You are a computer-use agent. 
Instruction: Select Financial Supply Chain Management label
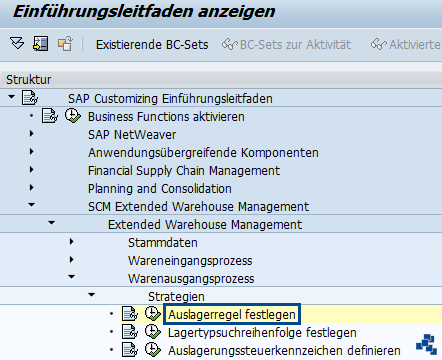click(184, 171)
